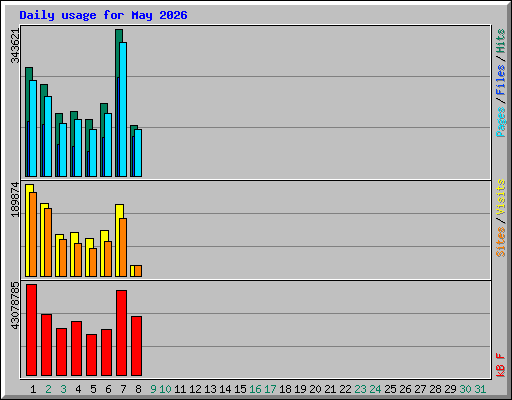Click day 5 on the x-axis
Screen dimensions: 512x400
pos(93,389)
